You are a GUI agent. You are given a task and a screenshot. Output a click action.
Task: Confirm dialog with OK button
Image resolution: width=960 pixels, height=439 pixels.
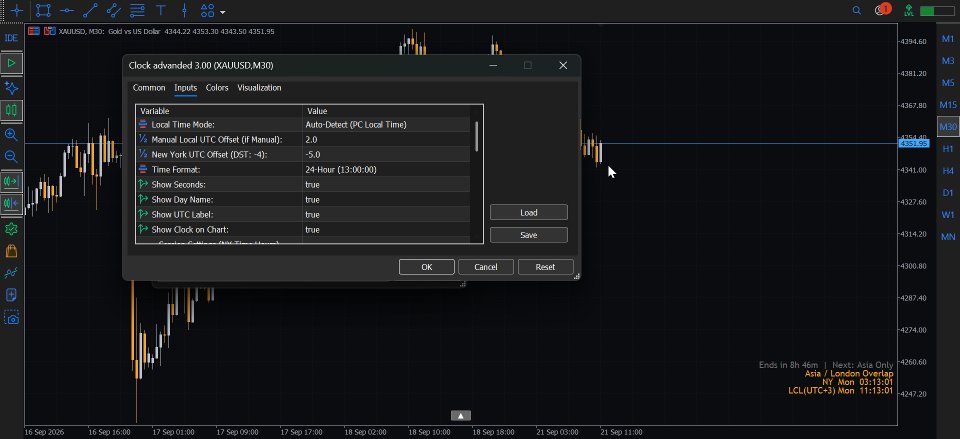(x=427, y=267)
